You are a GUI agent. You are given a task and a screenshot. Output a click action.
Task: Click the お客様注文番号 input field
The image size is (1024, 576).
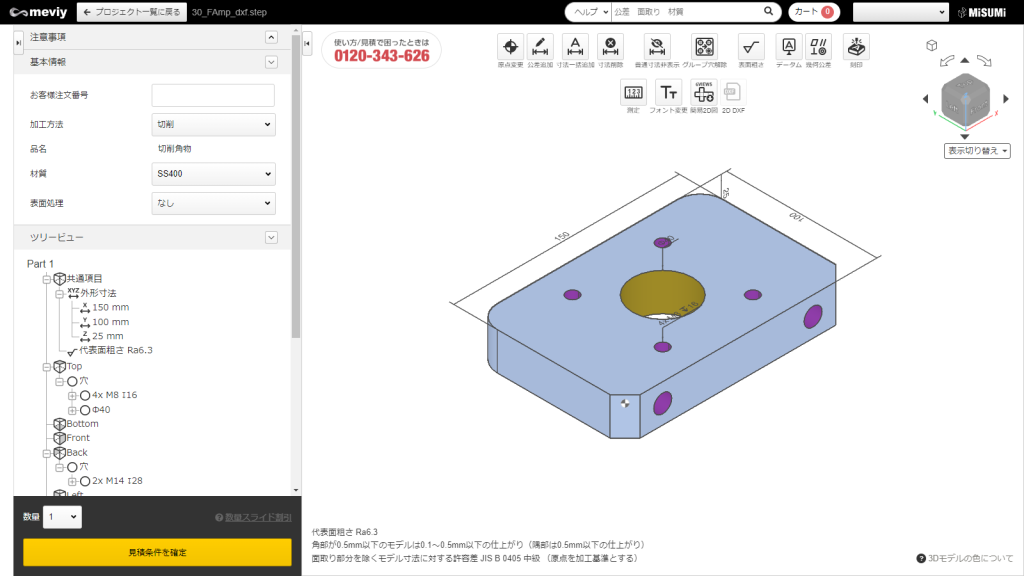tap(213, 95)
